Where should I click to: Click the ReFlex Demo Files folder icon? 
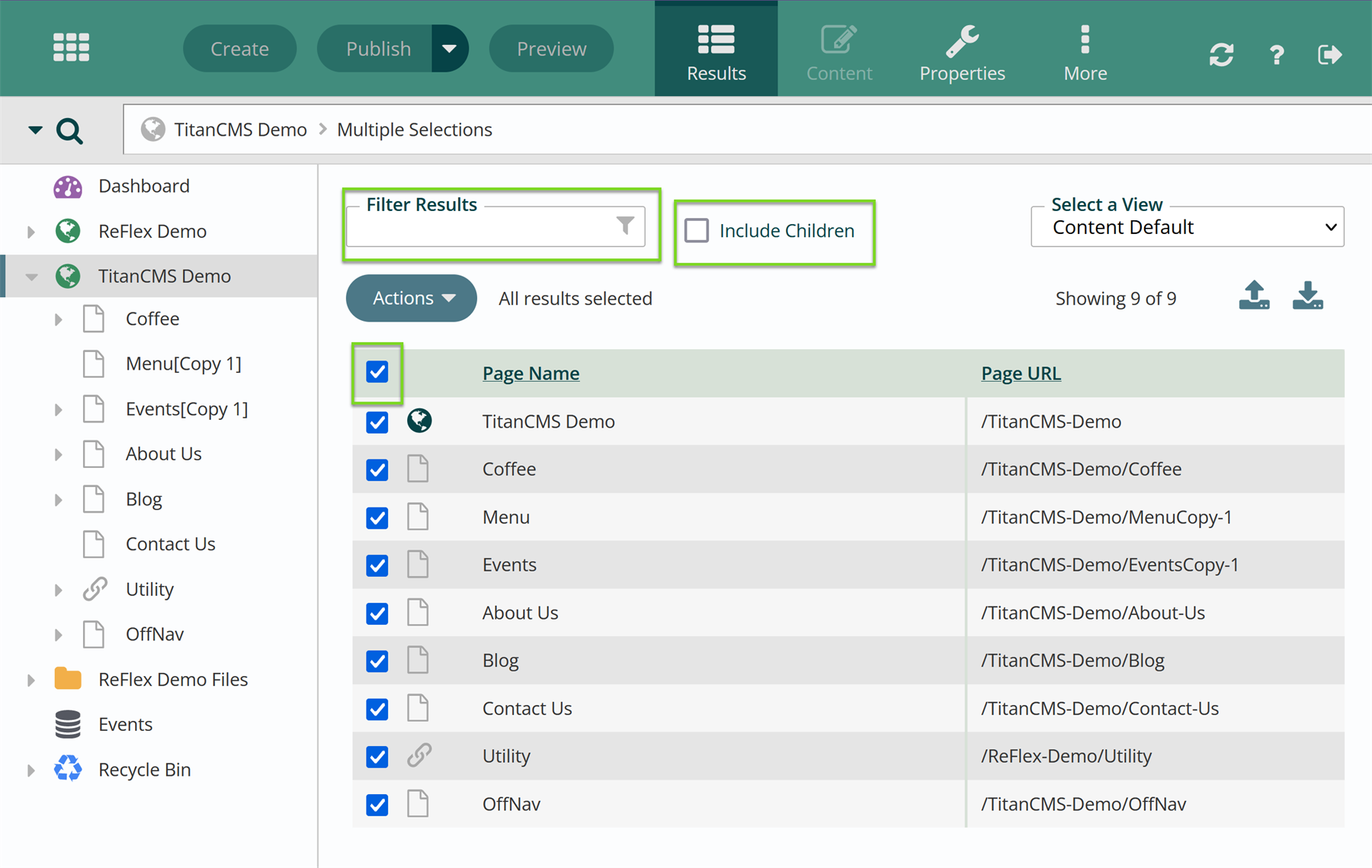[x=68, y=678]
